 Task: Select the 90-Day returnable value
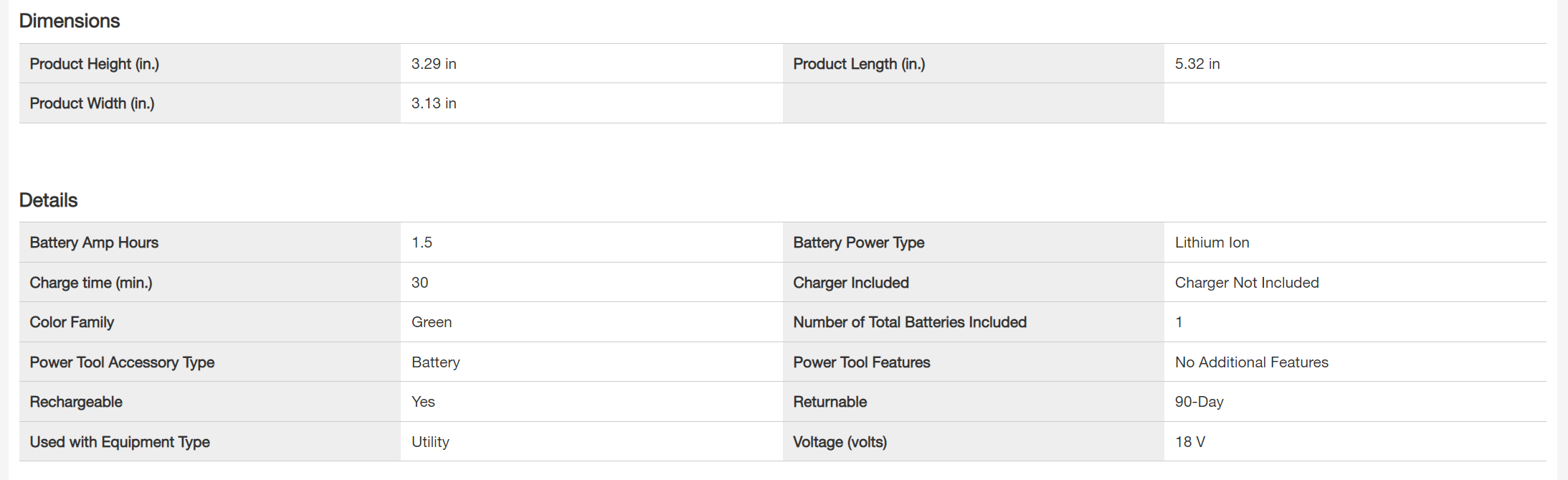point(1199,402)
